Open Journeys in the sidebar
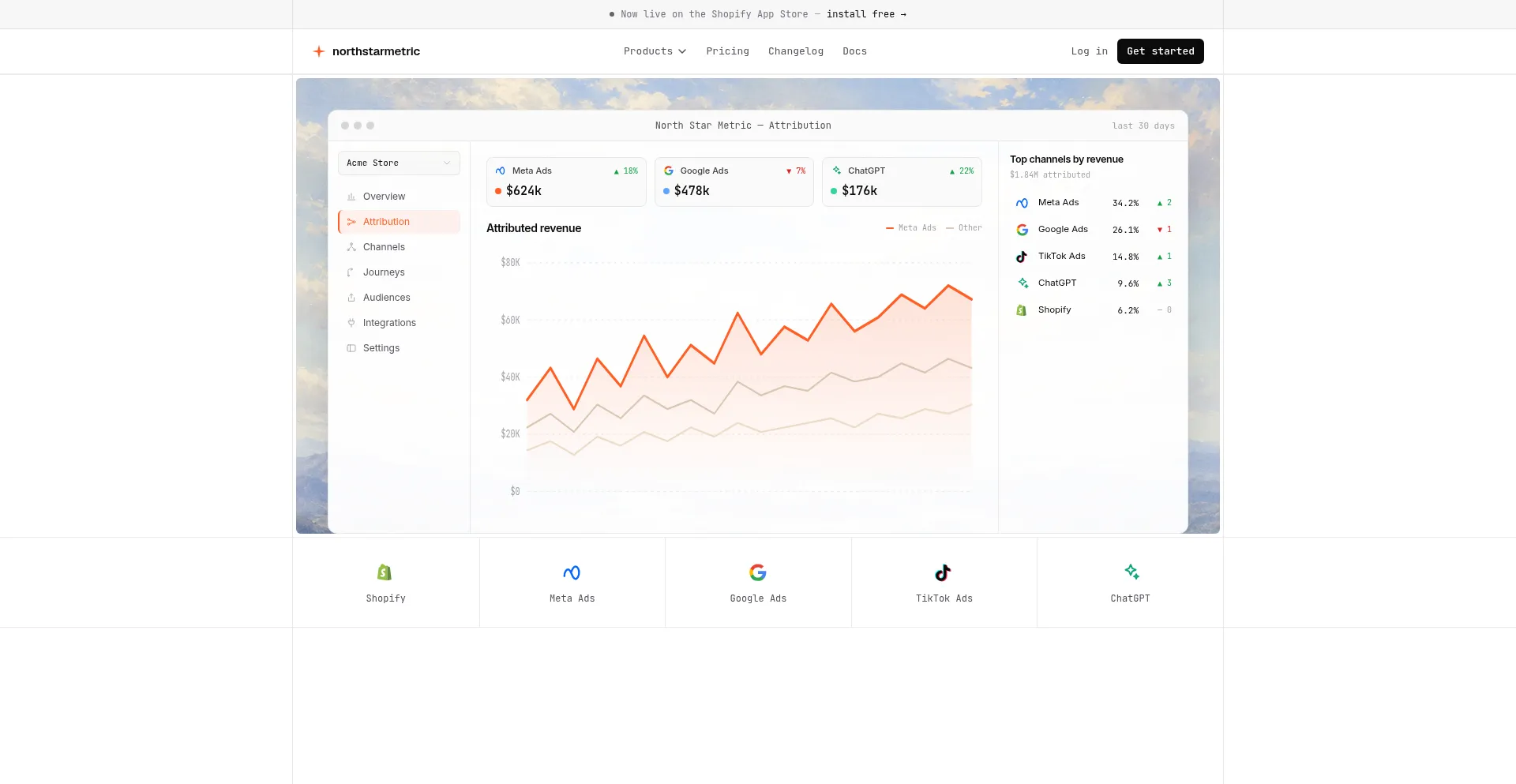This screenshot has width=1516, height=784. [x=399, y=272]
